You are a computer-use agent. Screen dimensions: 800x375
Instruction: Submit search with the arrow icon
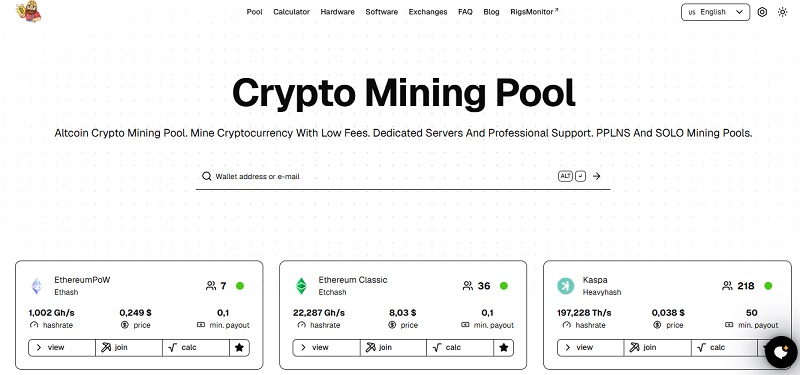(x=596, y=176)
